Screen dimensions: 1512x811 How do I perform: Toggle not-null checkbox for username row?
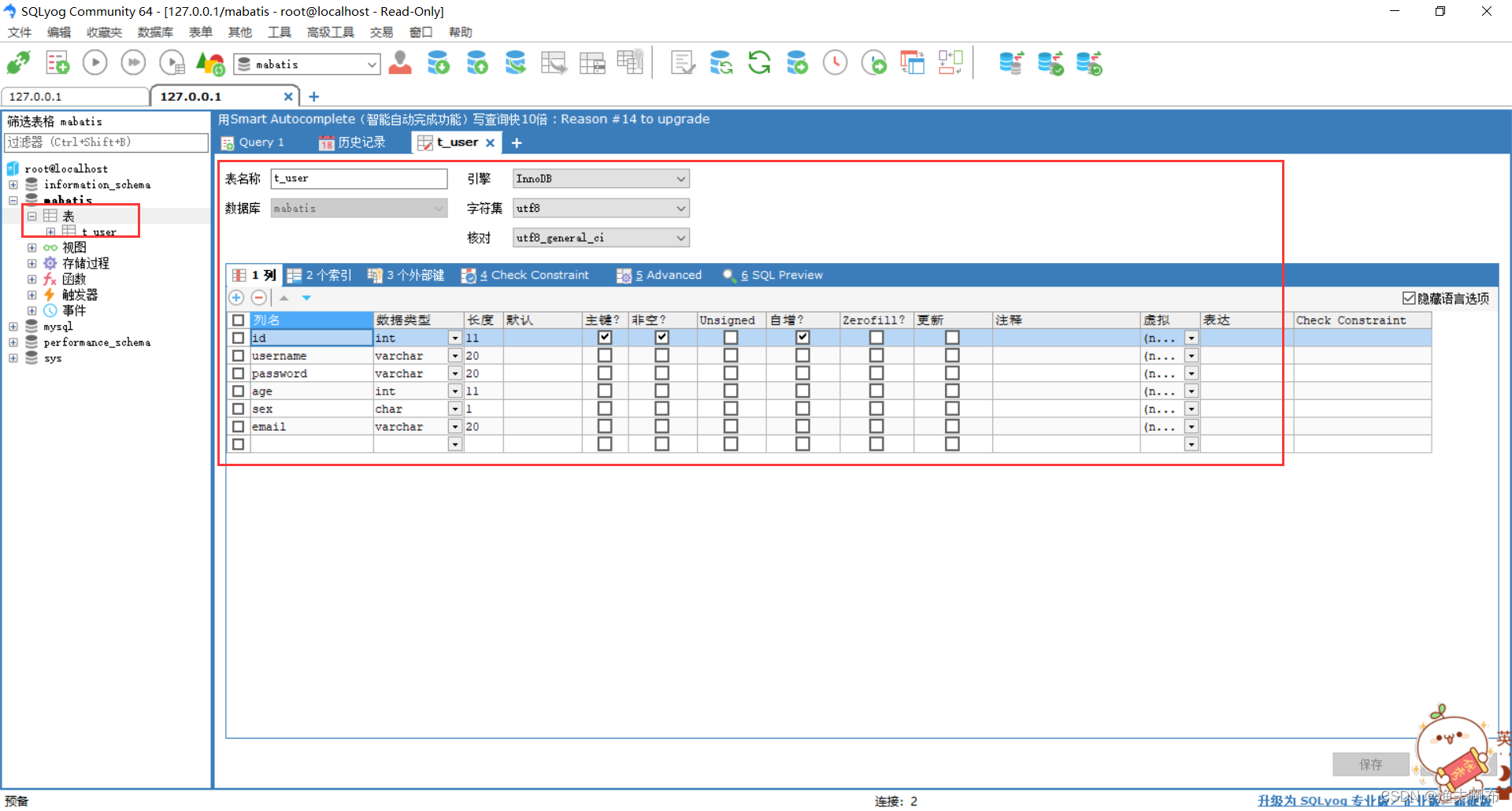coord(662,355)
